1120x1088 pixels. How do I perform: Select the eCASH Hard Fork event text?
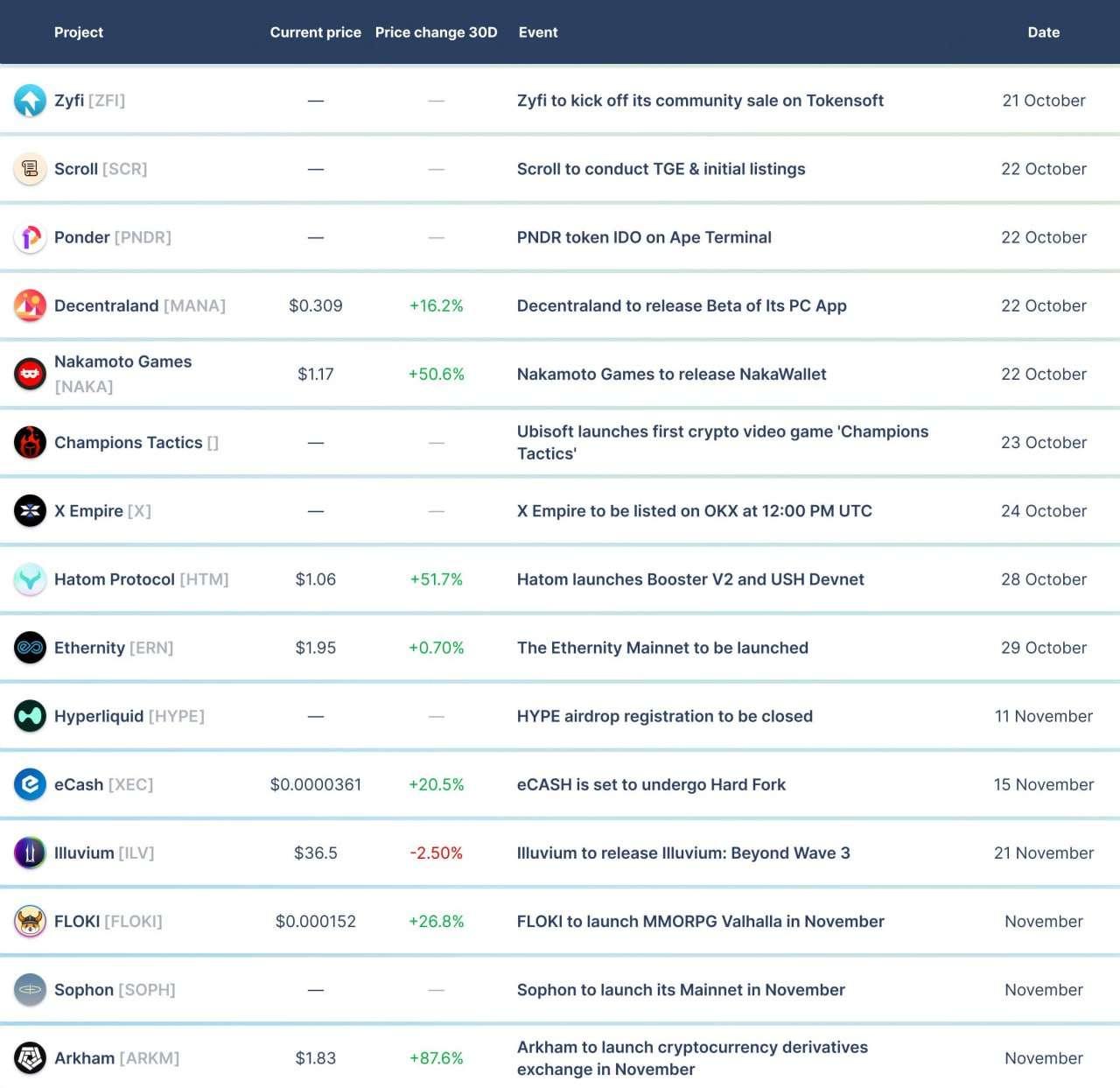[651, 784]
